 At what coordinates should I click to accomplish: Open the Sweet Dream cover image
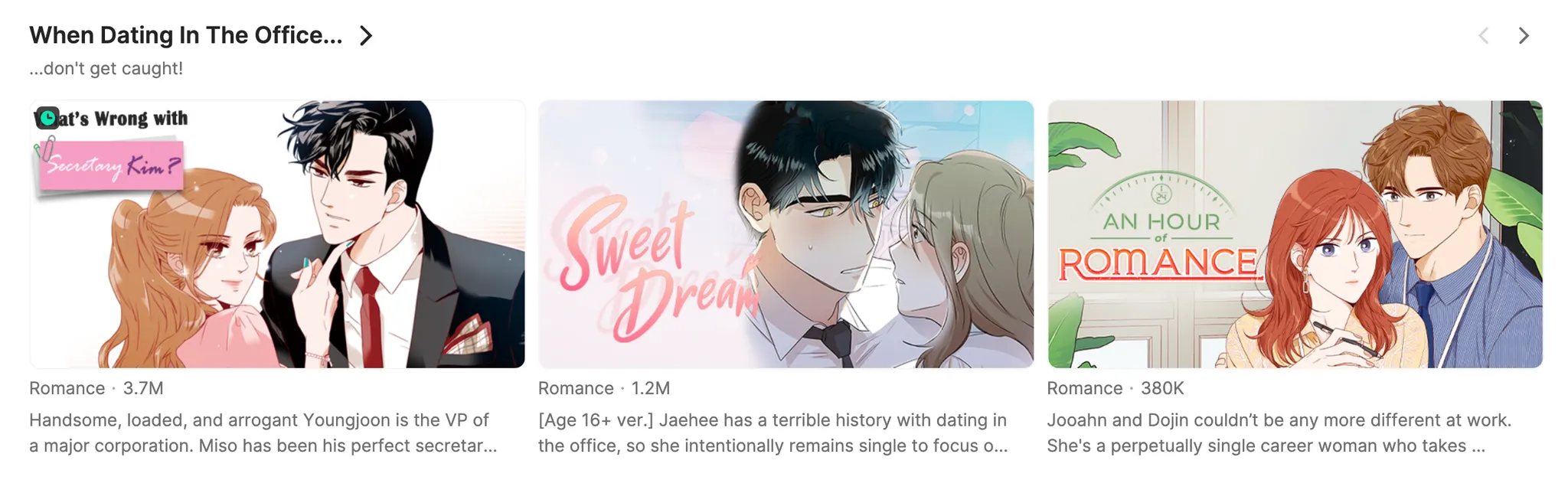point(786,234)
